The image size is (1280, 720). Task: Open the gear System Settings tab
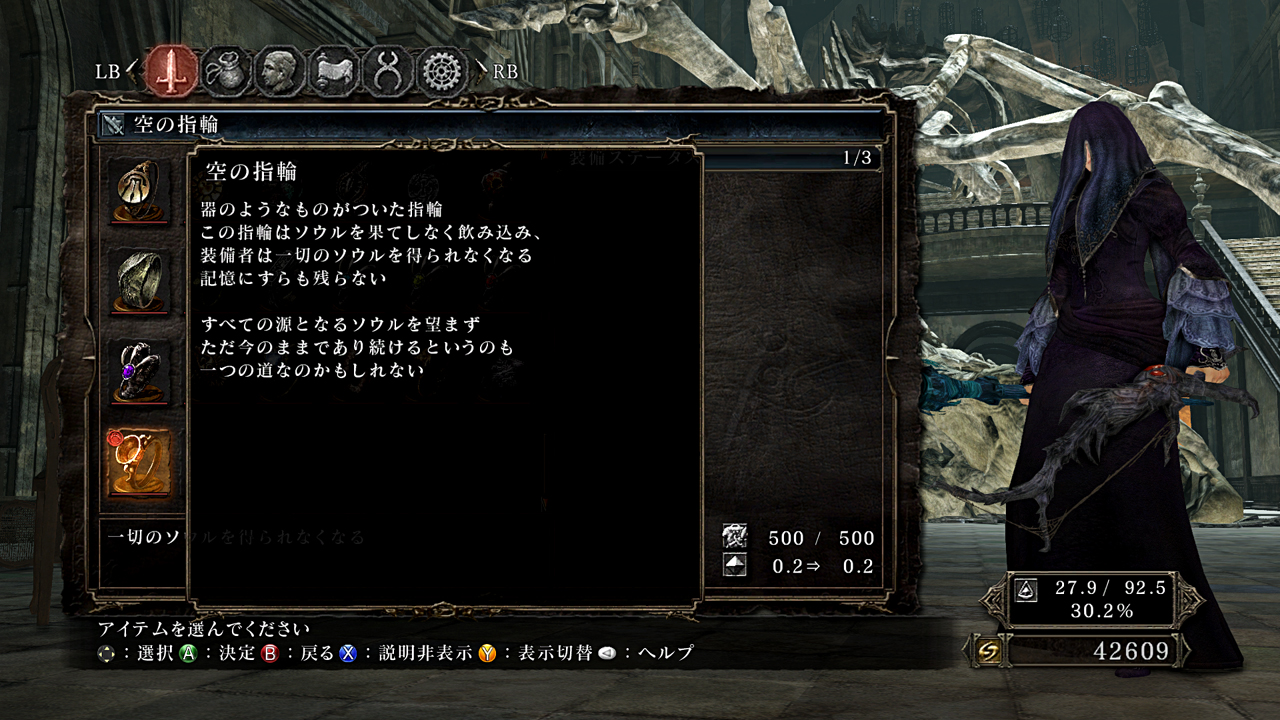click(x=442, y=71)
